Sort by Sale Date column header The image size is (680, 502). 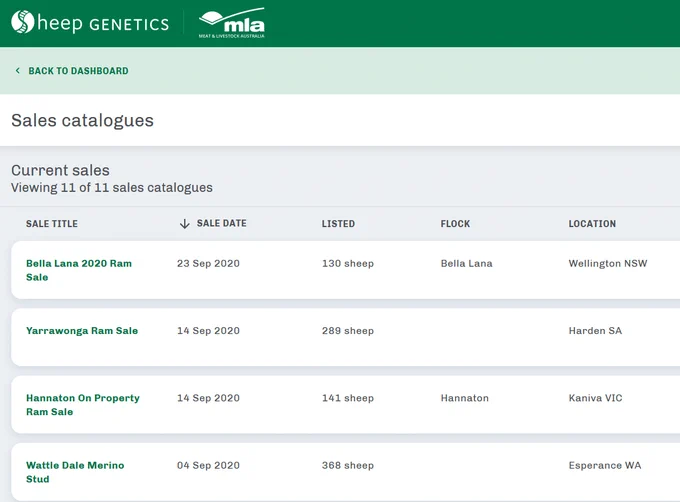222,223
